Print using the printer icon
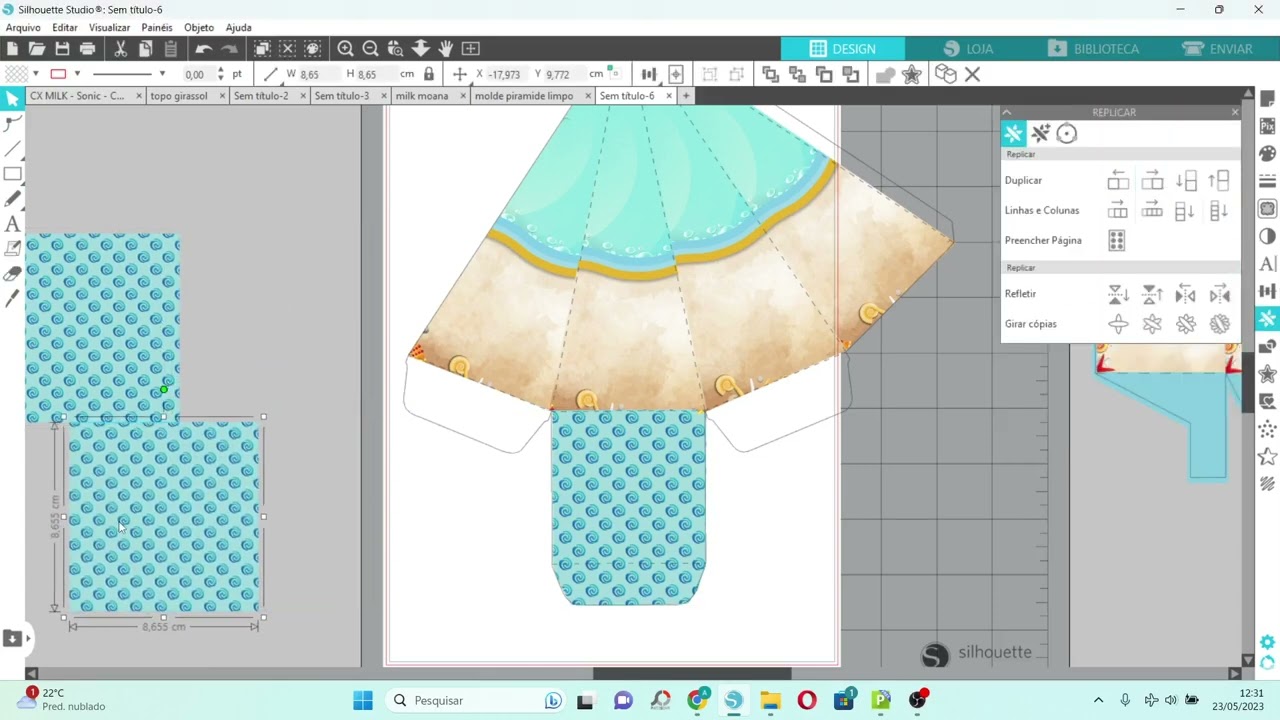Screen dimensions: 1280x720 87,48
